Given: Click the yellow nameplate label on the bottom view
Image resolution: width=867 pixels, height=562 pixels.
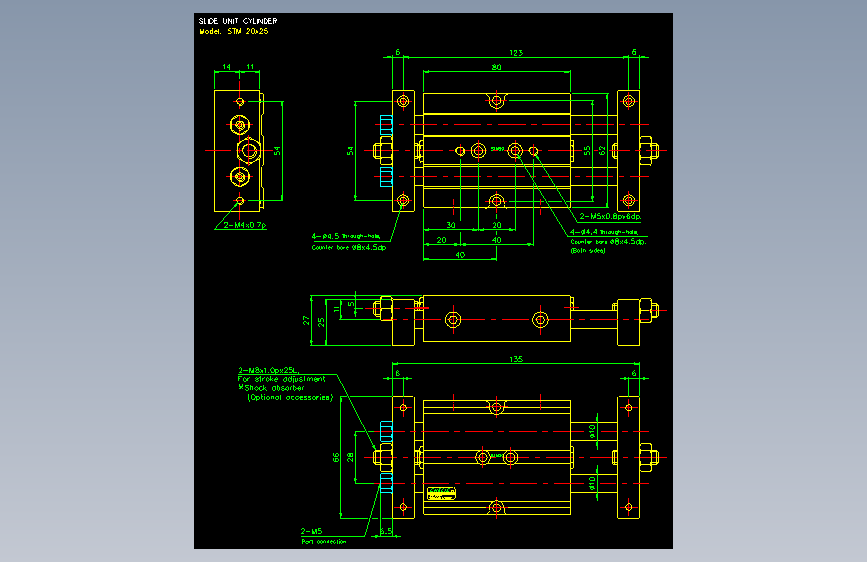Looking at the screenshot, I should [441, 493].
